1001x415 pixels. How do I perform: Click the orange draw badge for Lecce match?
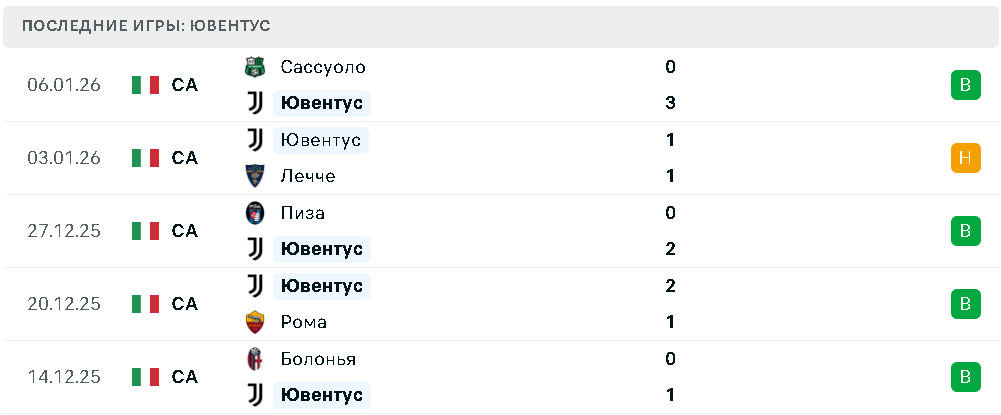[965, 158]
